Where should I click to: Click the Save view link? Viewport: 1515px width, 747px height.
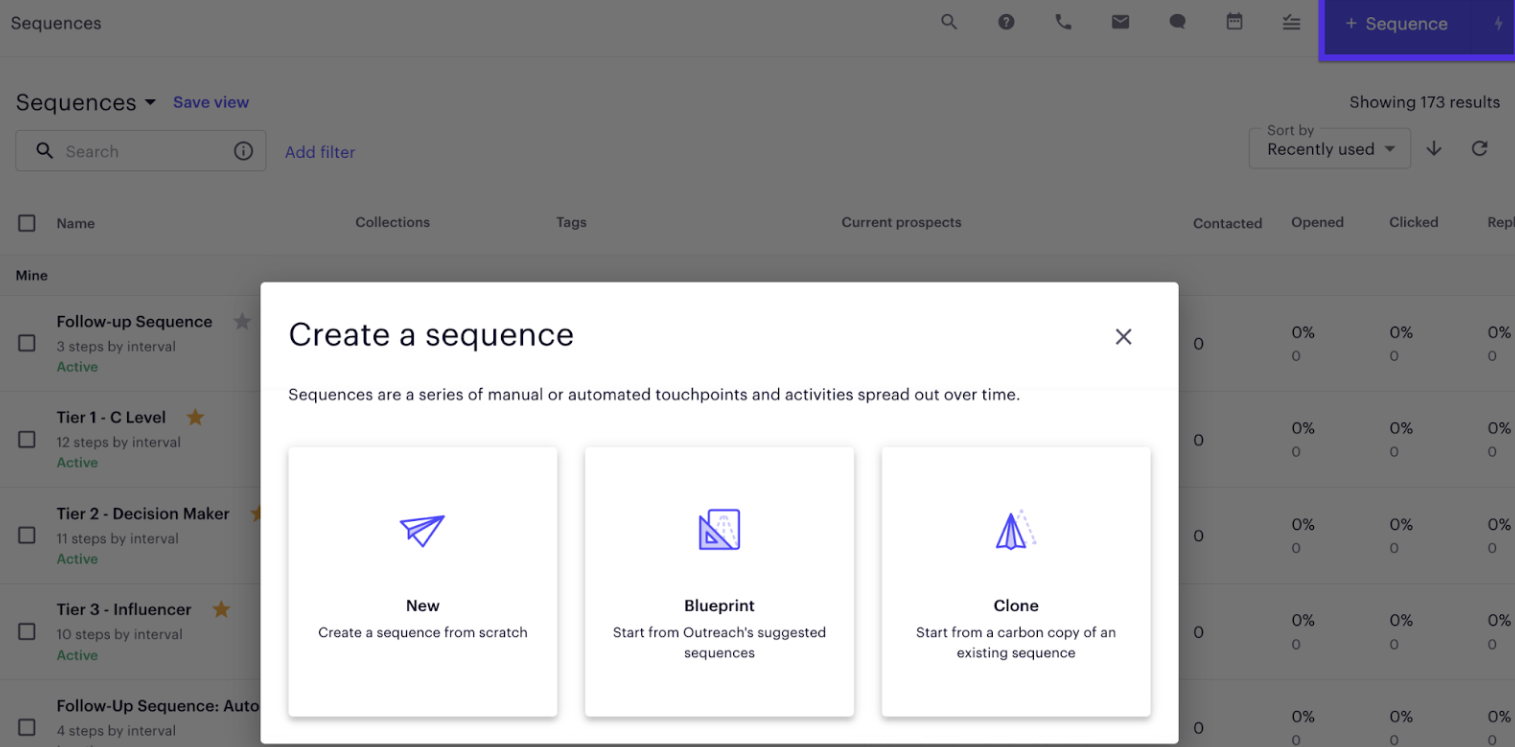coord(211,102)
